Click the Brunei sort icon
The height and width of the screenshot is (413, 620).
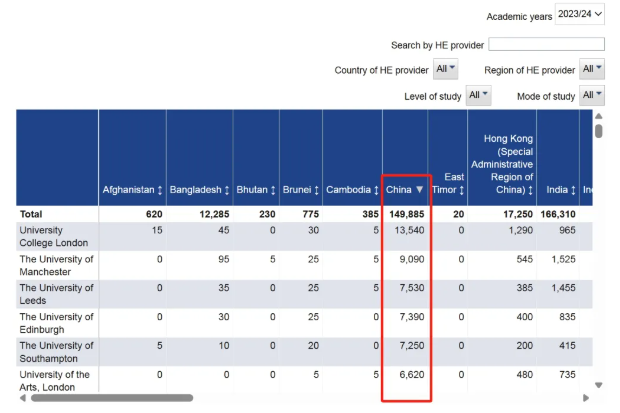point(315,189)
